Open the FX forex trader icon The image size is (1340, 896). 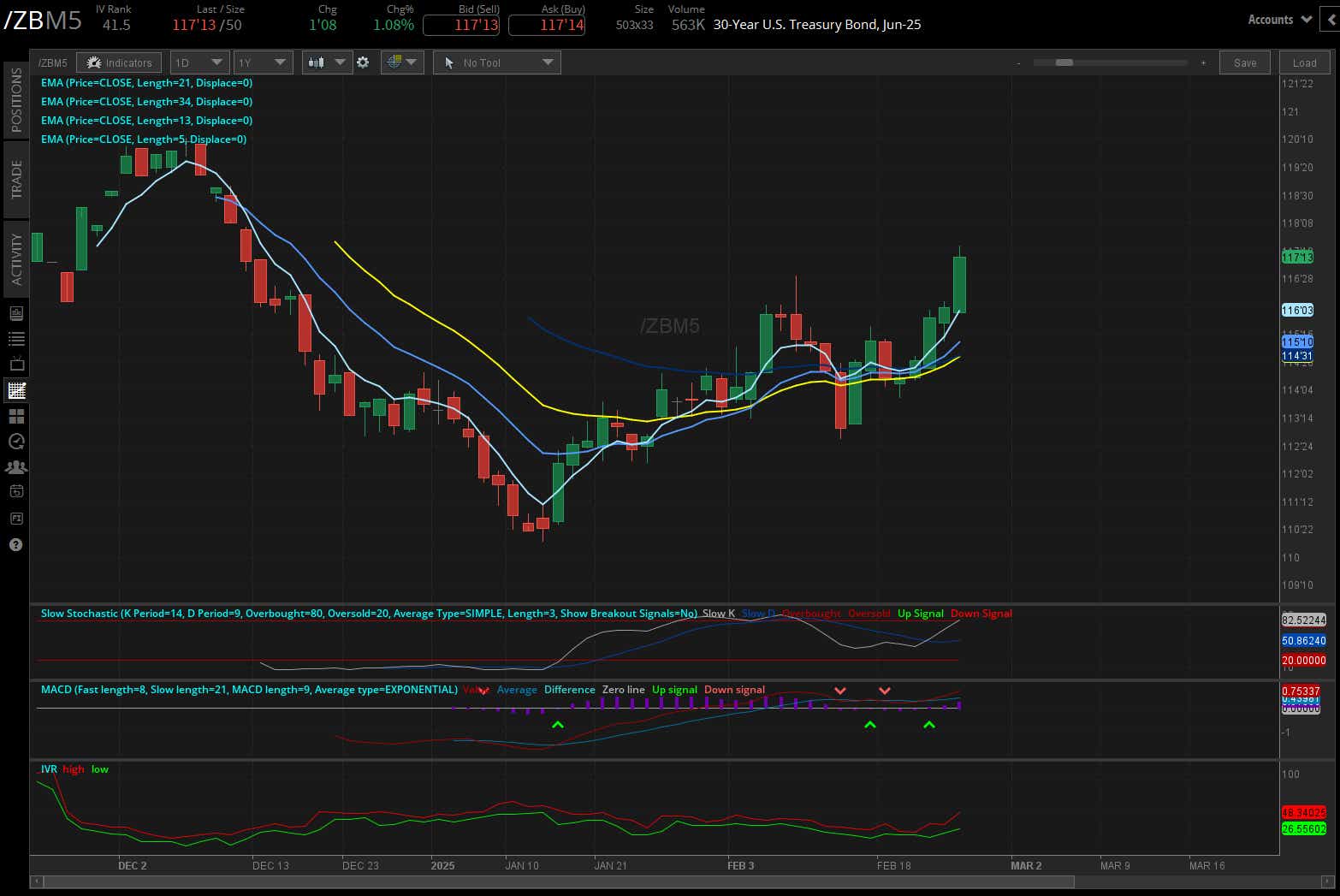15,519
